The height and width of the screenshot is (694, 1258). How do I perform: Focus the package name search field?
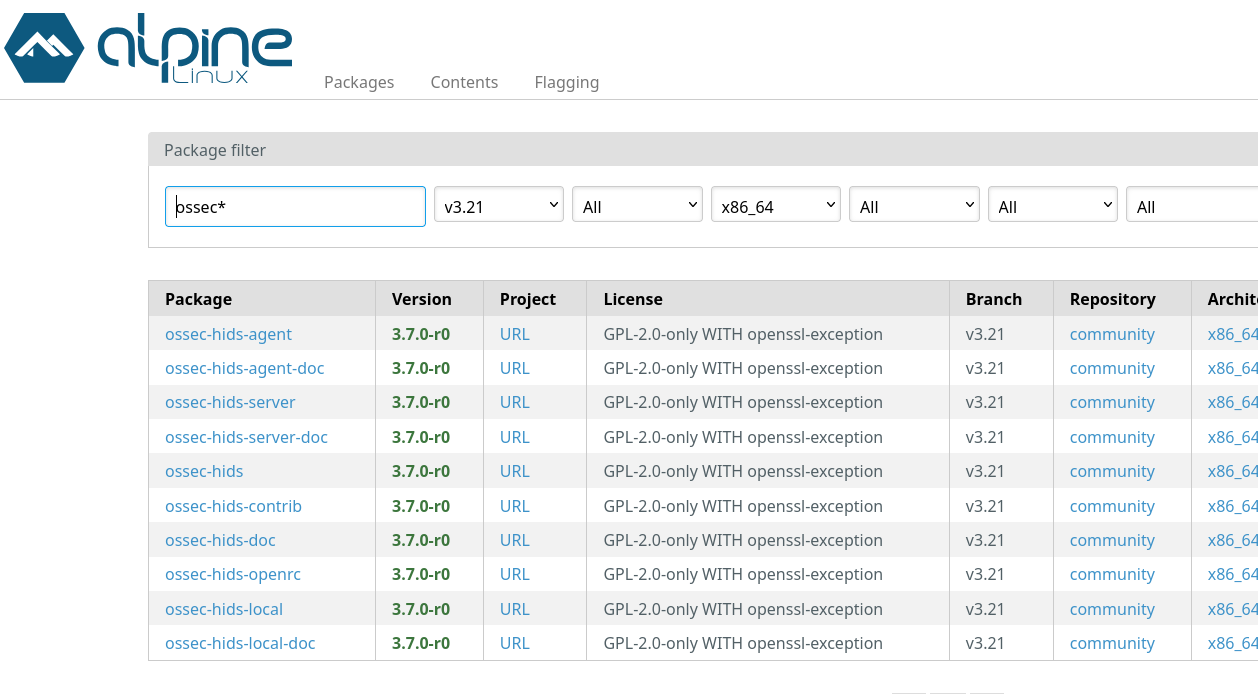click(x=295, y=207)
